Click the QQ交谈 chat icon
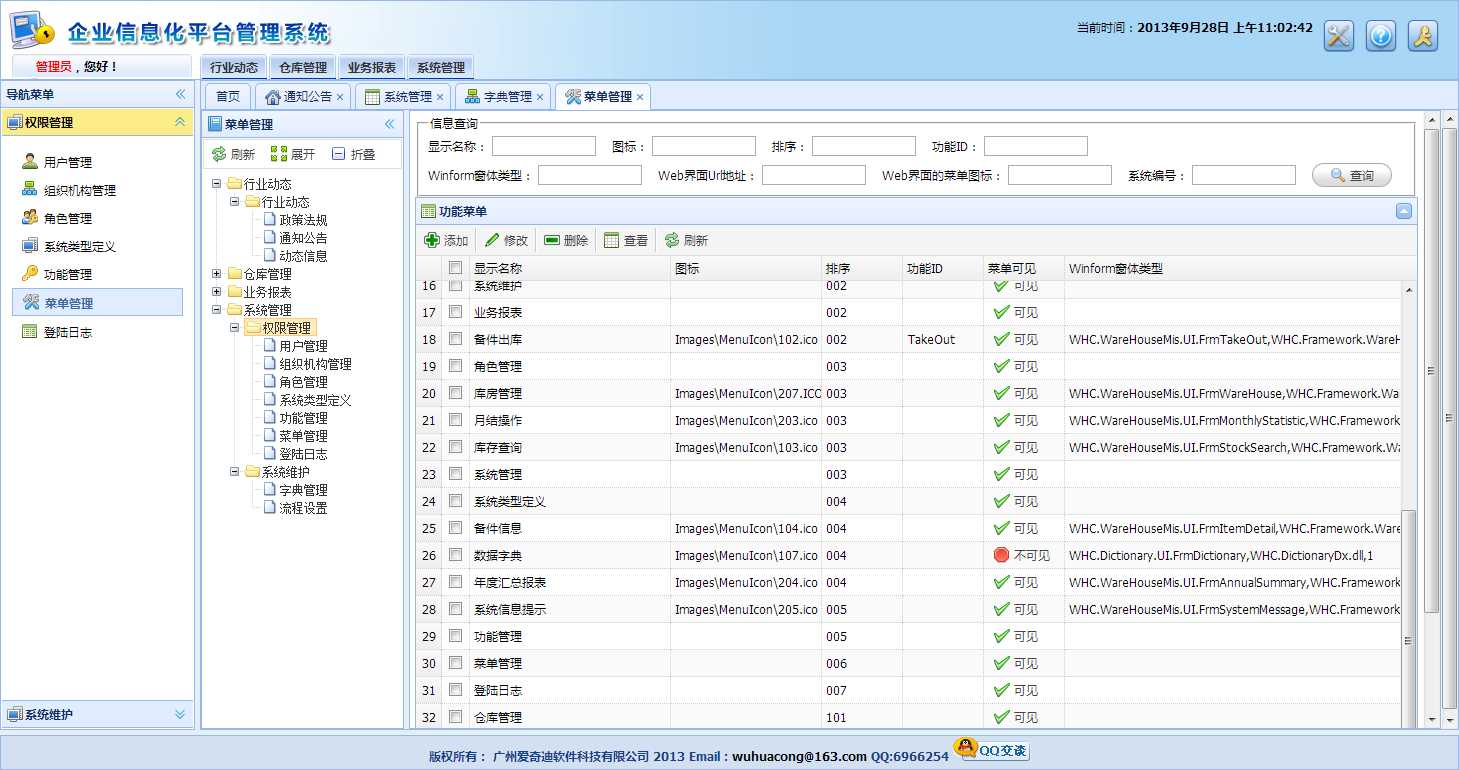 (x=991, y=750)
